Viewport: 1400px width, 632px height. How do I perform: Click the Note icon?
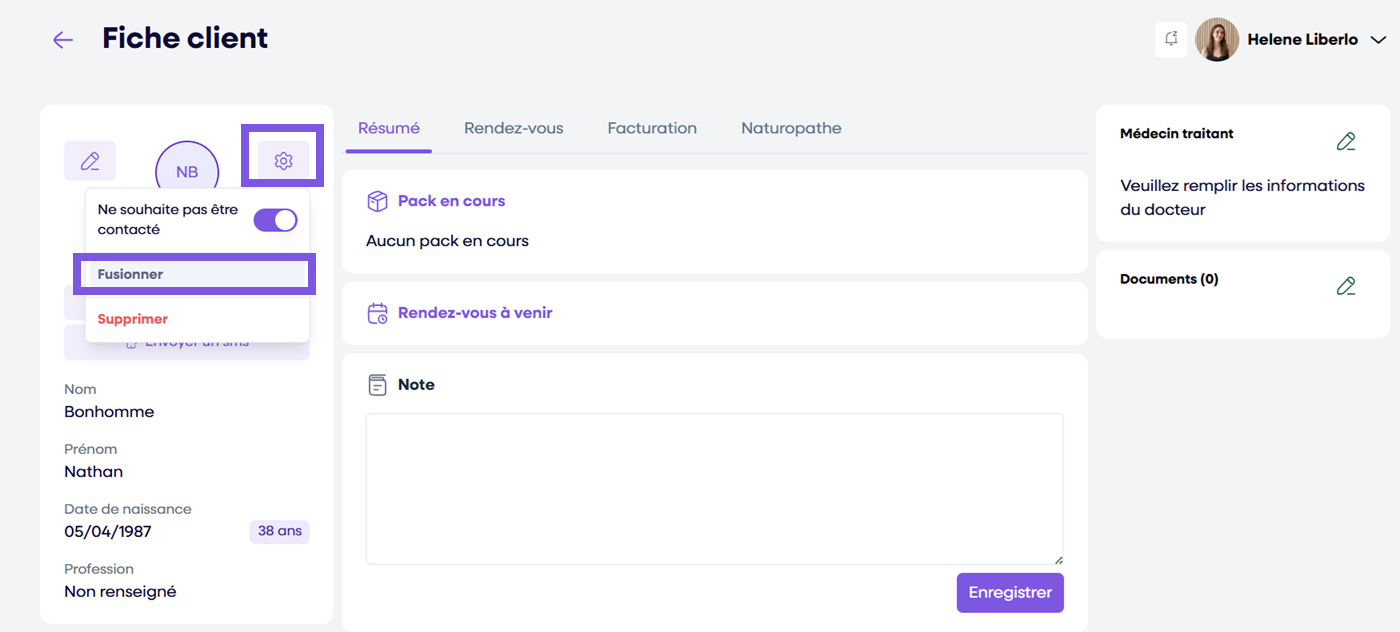[x=377, y=385]
